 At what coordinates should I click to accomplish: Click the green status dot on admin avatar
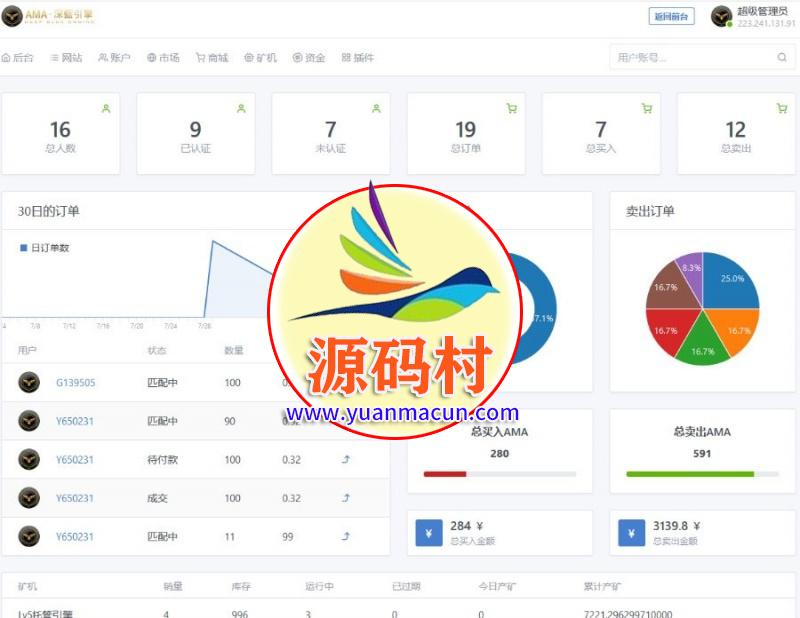tap(730, 26)
